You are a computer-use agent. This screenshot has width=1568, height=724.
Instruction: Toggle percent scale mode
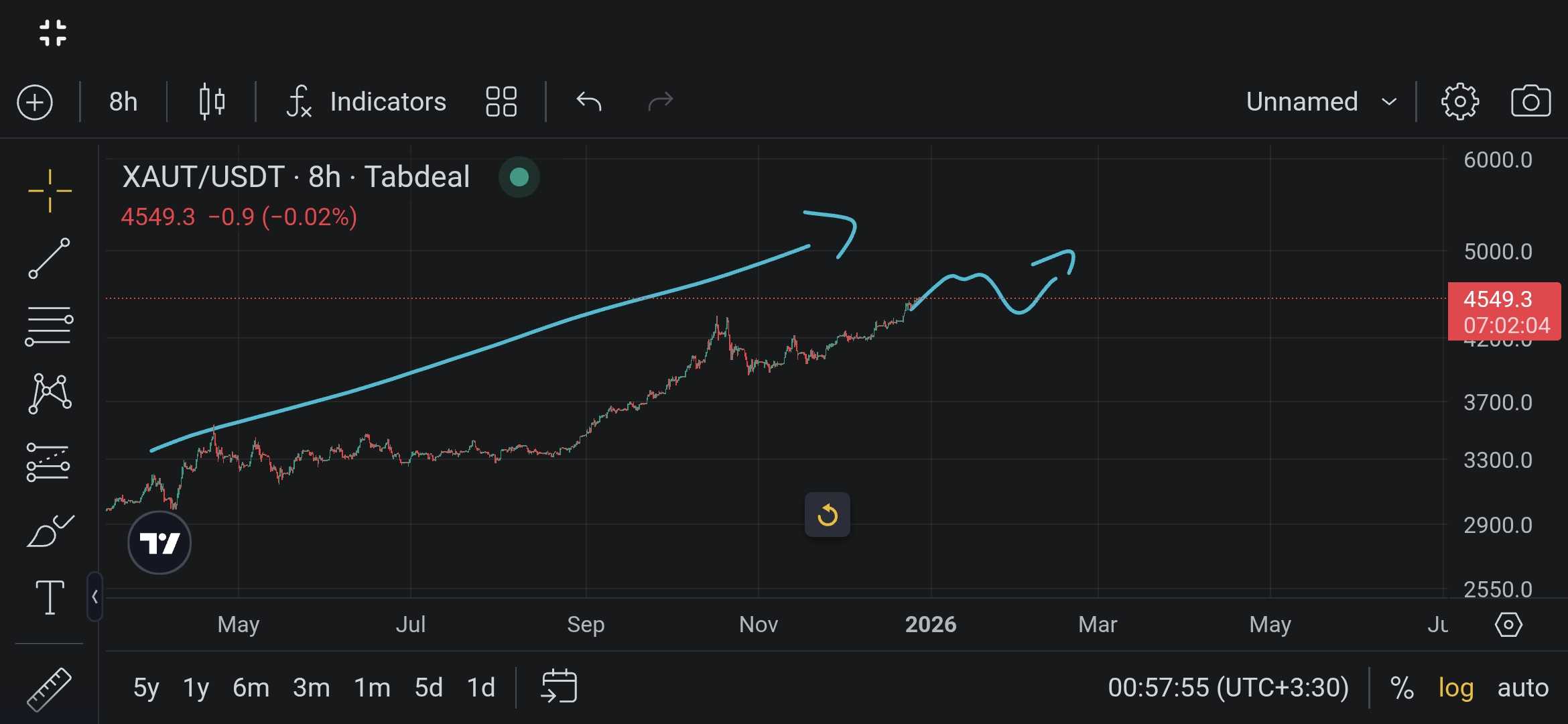pos(1402,688)
